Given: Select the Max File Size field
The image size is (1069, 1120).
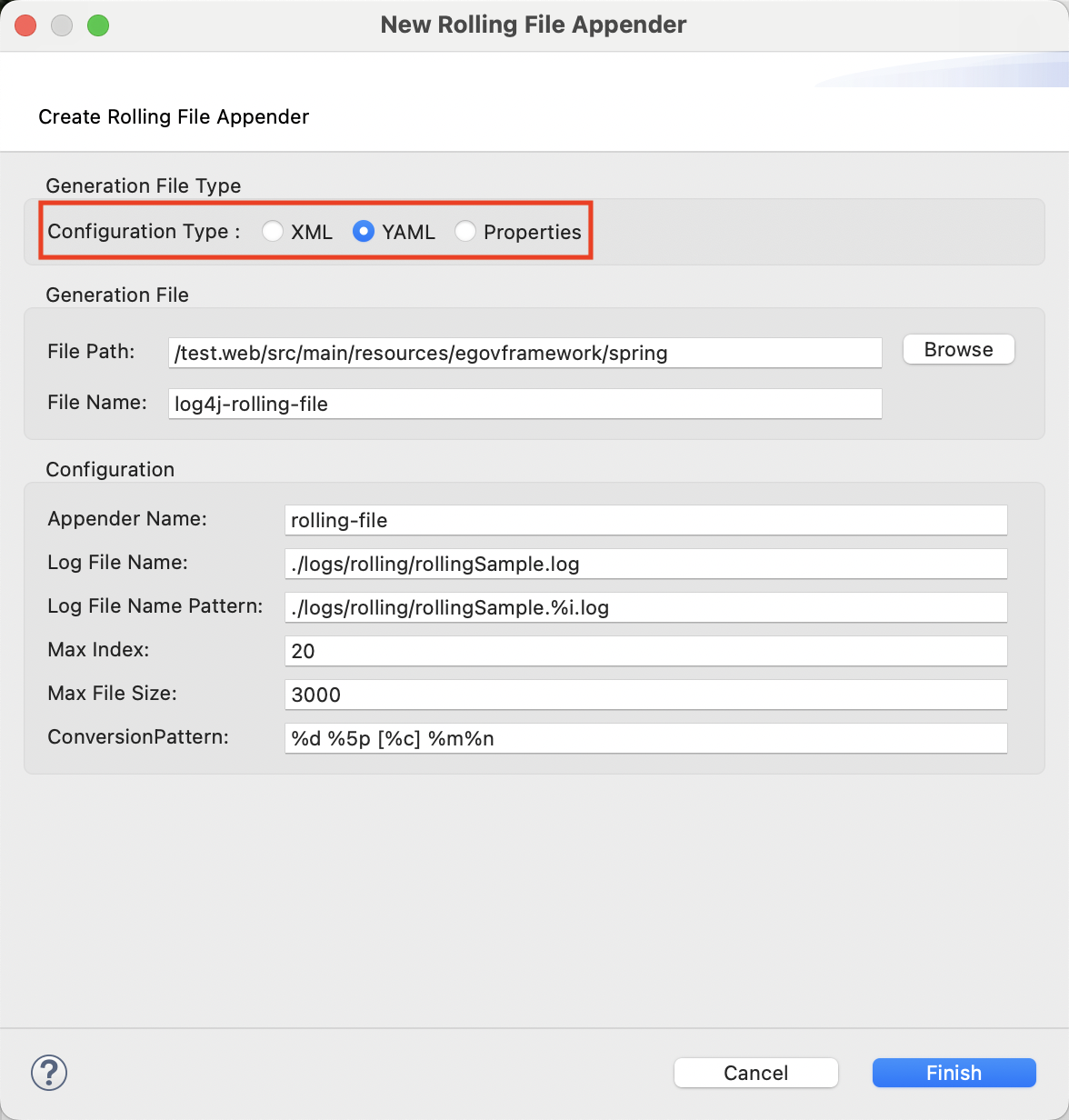Looking at the screenshot, I should point(645,695).
